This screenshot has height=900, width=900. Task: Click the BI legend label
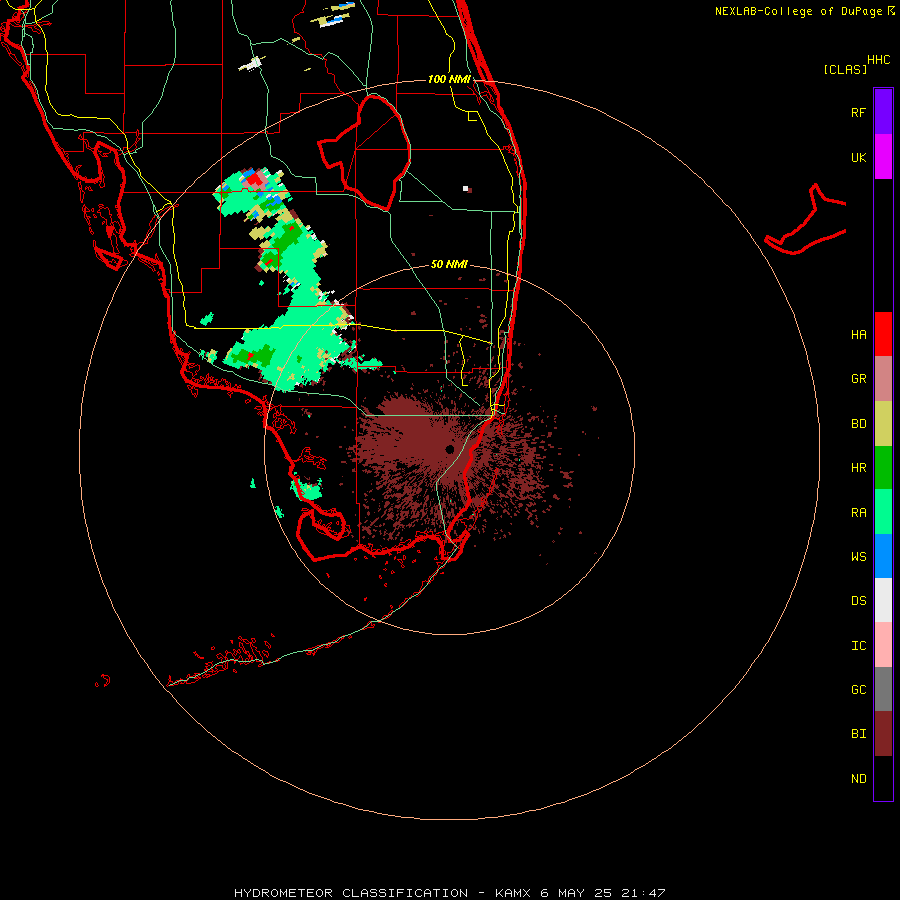[x=858, y=734]
